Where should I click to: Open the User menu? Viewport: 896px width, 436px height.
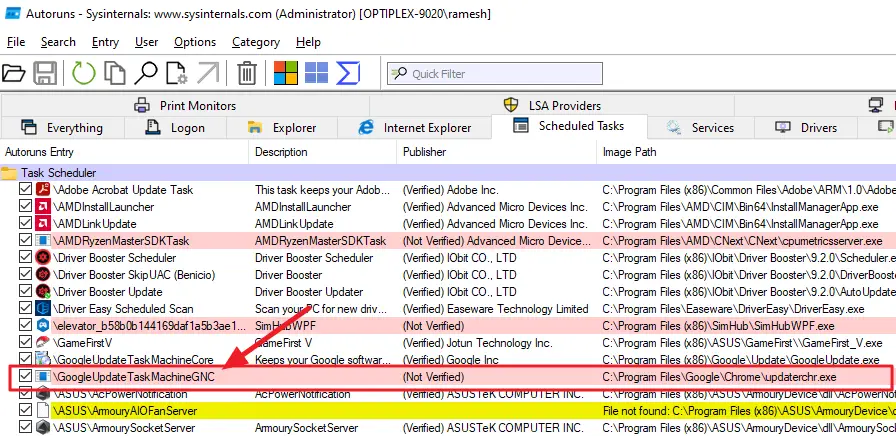[146, 42]
